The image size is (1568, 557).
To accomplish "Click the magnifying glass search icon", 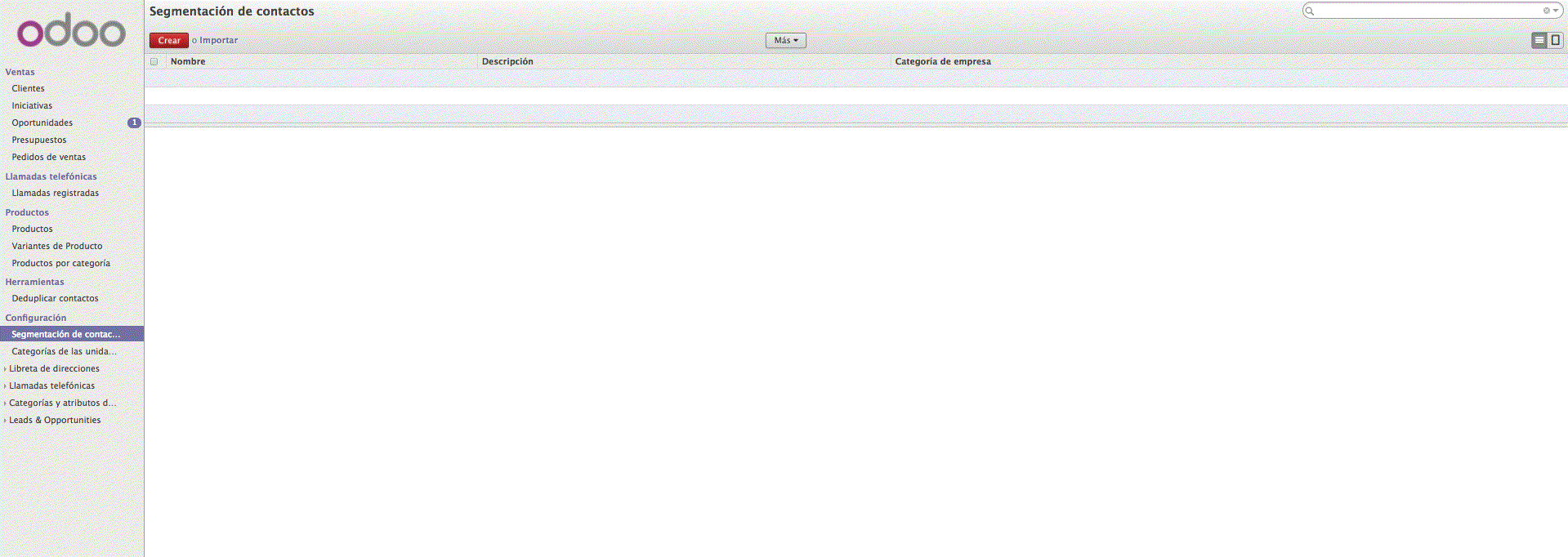I will (1310, 11).
